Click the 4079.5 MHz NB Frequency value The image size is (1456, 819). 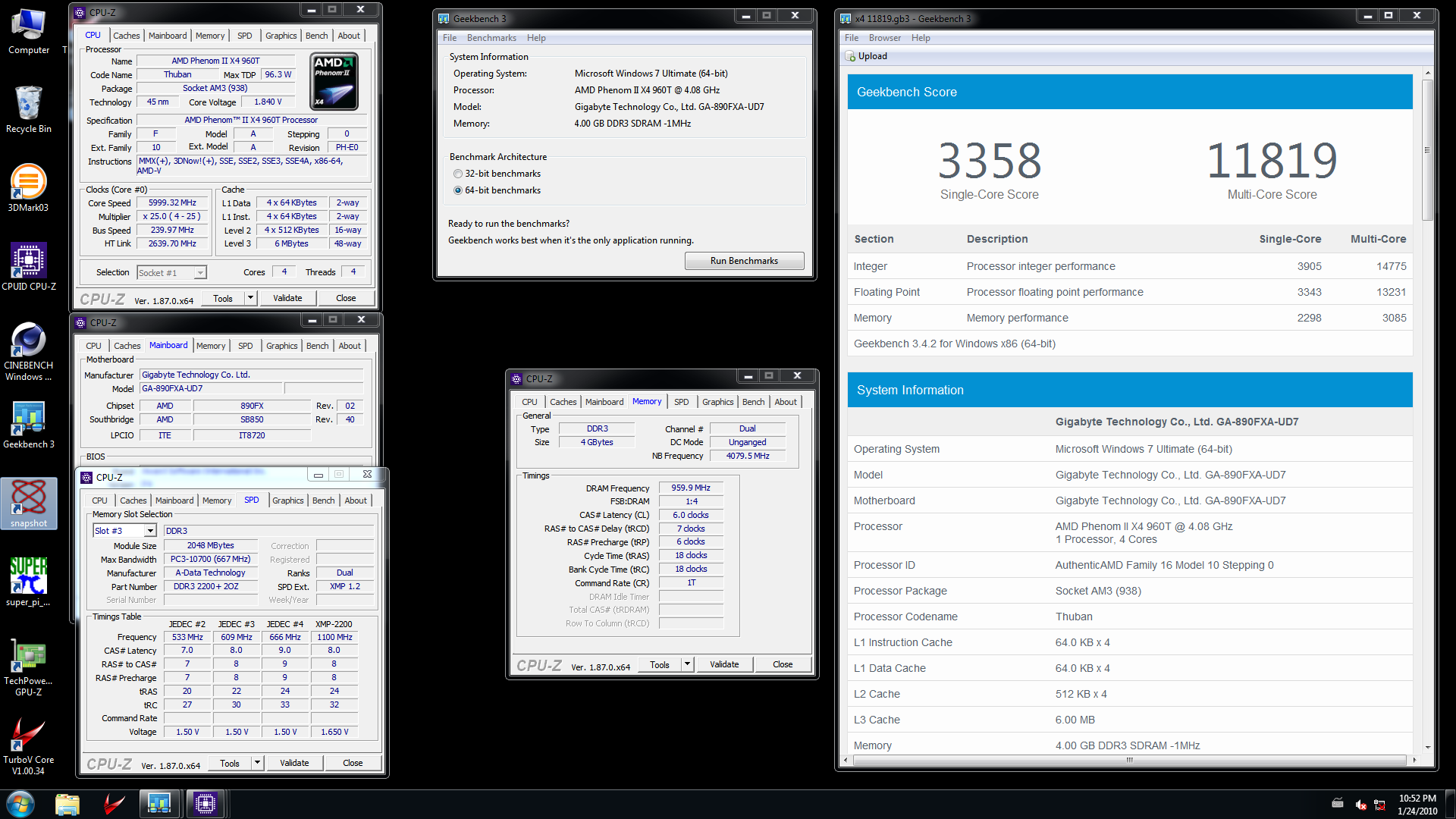(x=747, y=456)
